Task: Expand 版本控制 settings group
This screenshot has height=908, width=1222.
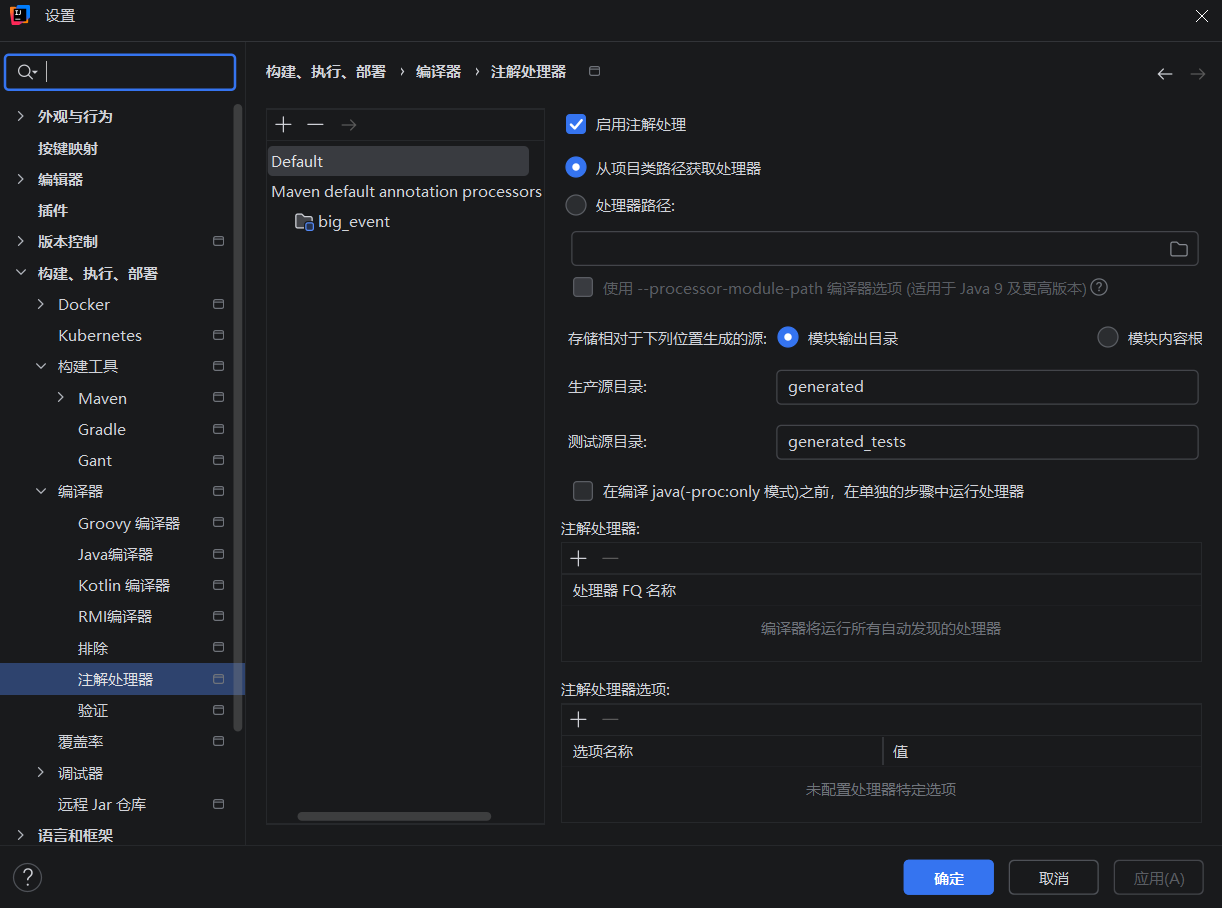Action: [x=21, y=241]
